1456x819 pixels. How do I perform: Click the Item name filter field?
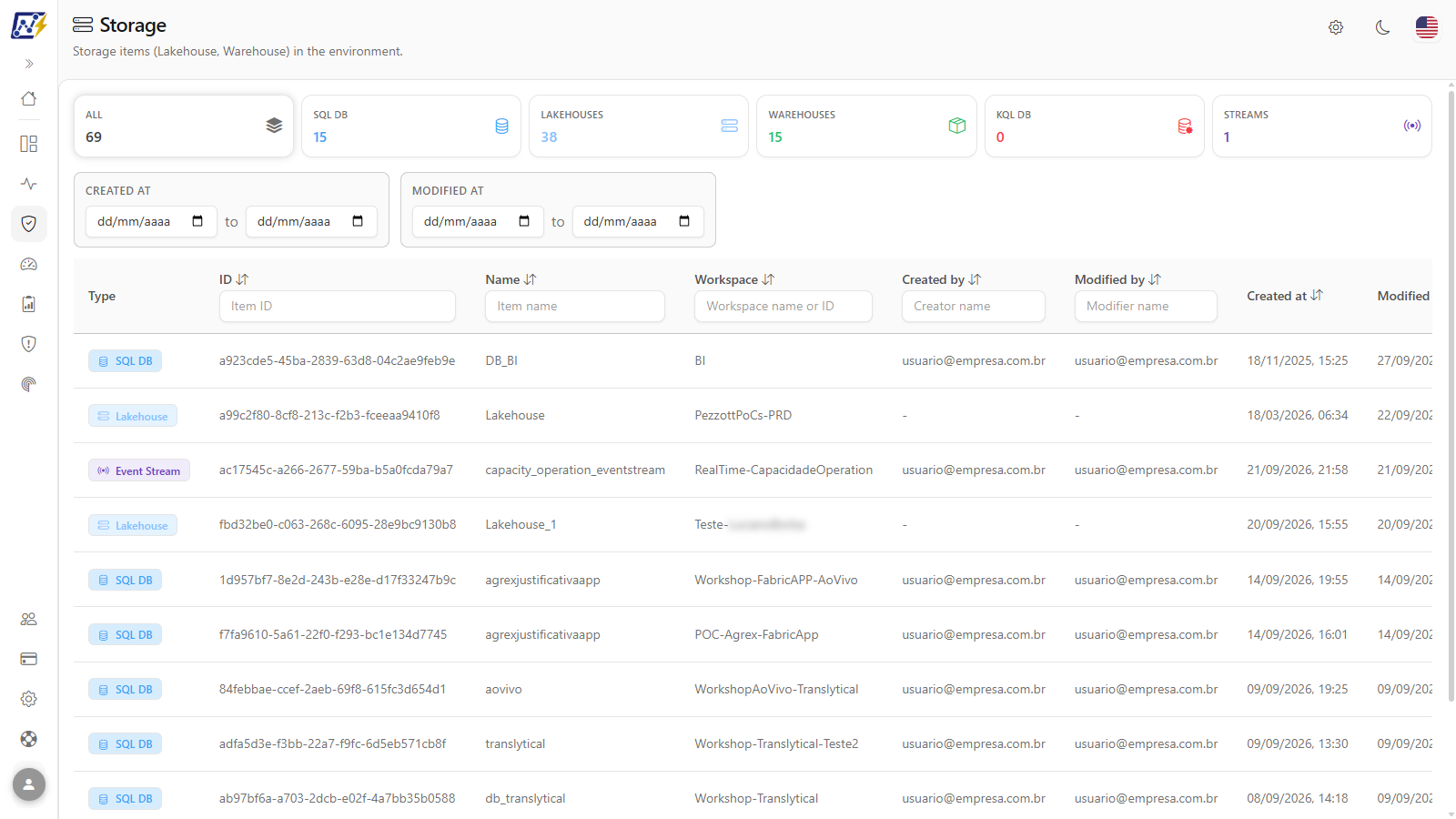575,307
